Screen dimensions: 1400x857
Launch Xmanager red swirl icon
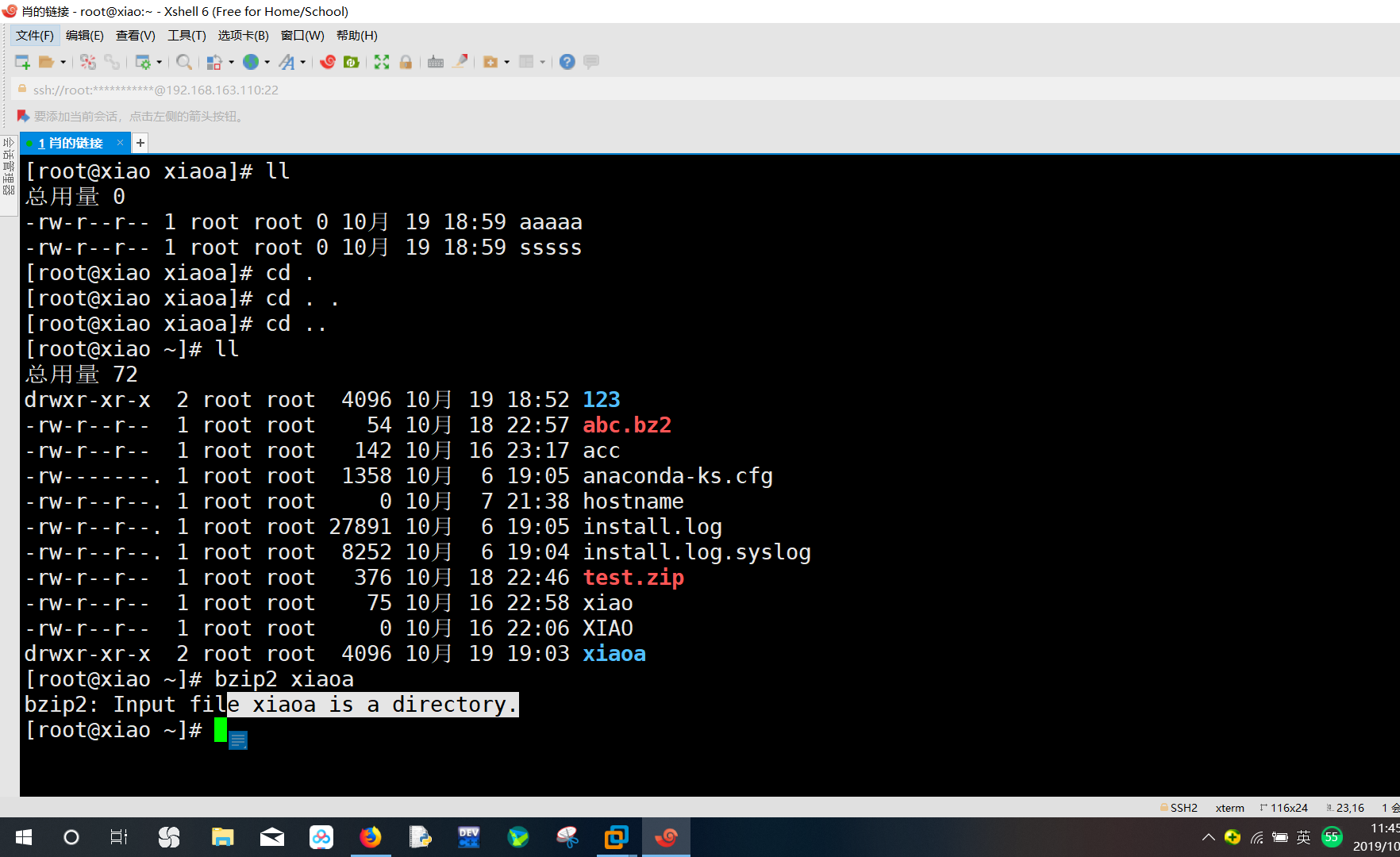pyautogui.click(x=328, y=62)
